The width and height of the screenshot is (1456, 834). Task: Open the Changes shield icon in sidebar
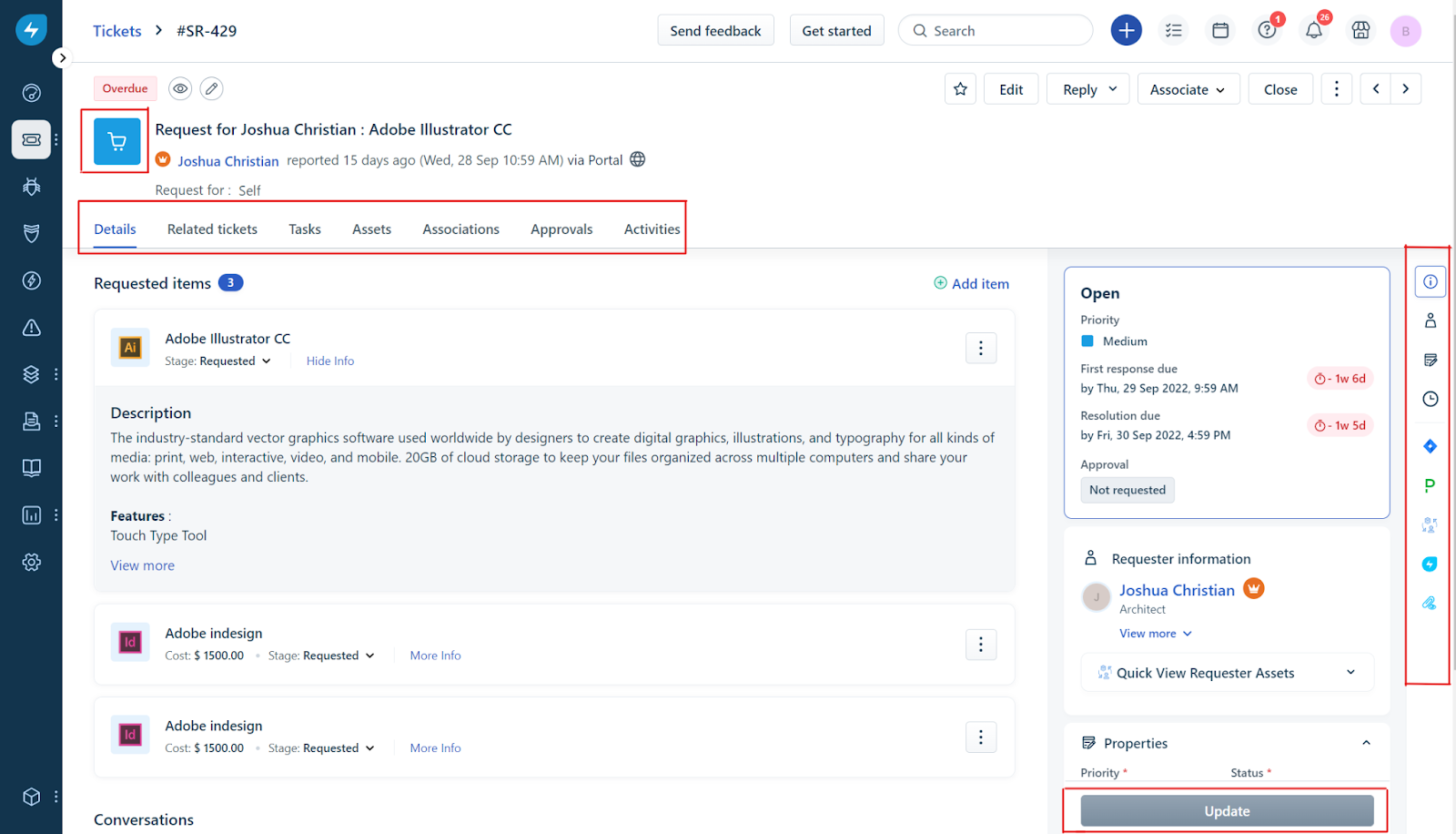coord(31,233)
